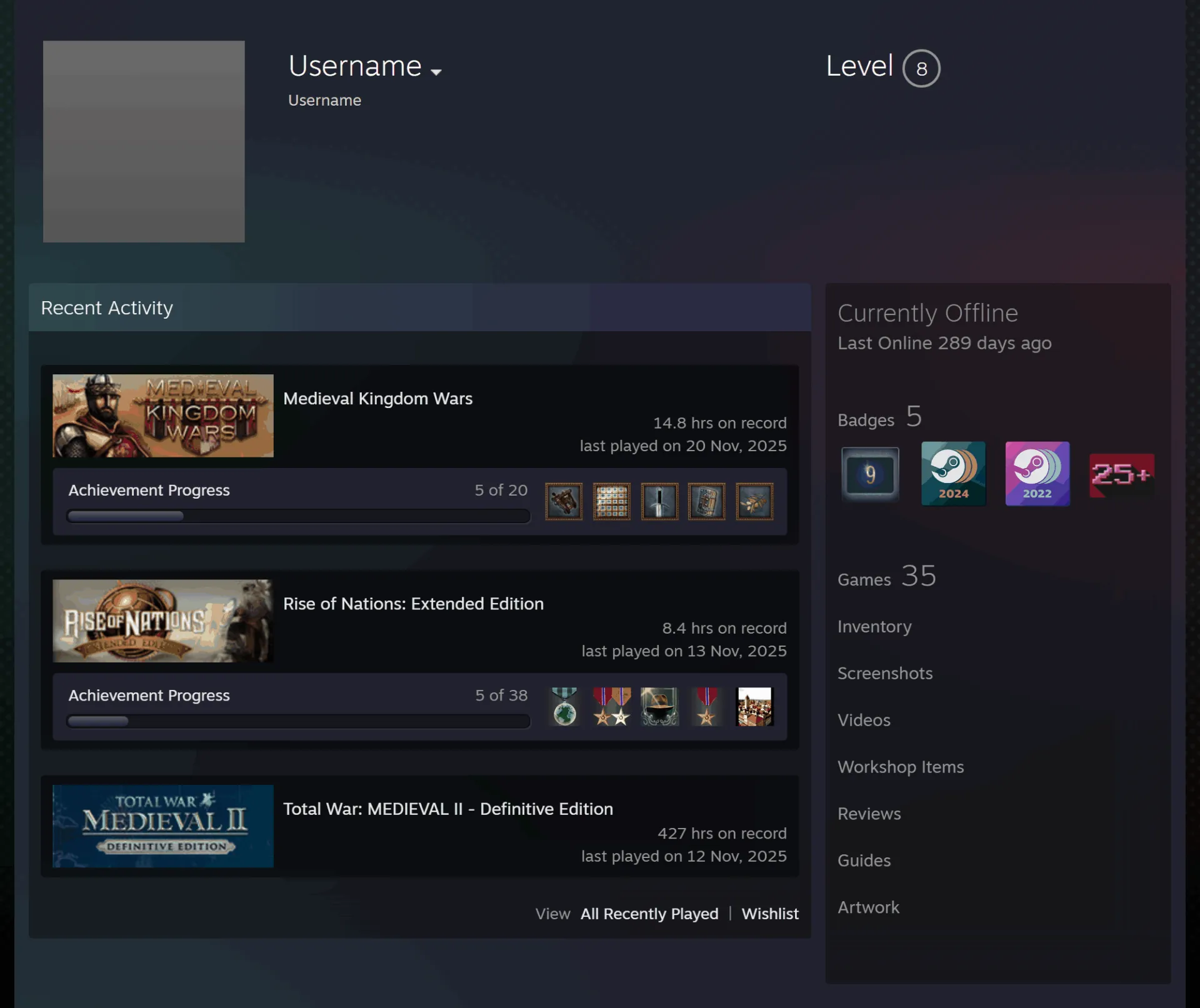Open the Guides section

[864, 861]
